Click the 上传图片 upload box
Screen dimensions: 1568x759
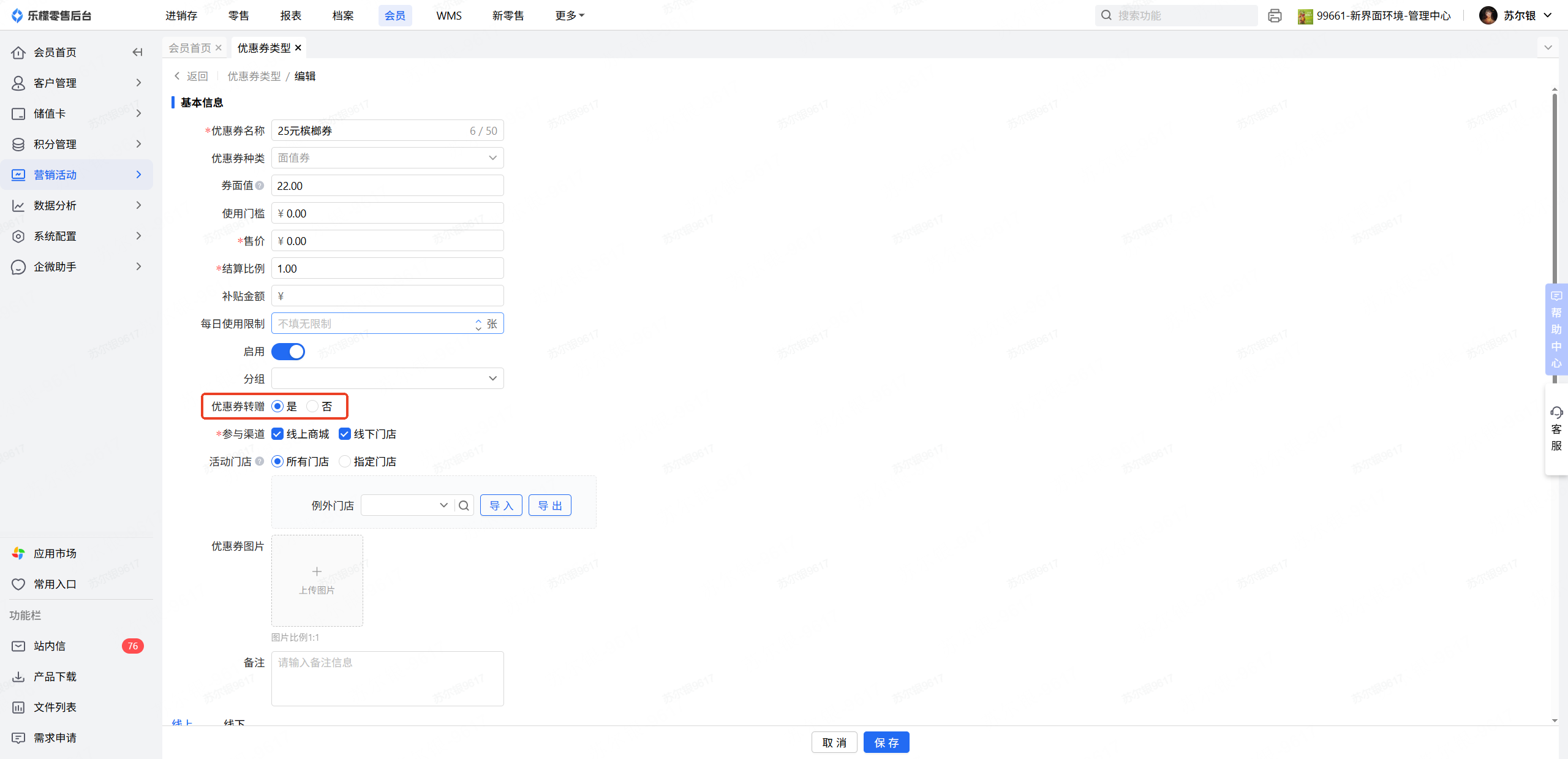[317, 580]
